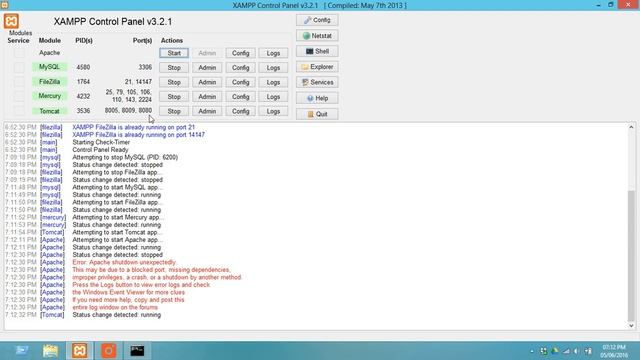Viewport: 640px width, 360px height.
Task: Click the log scrollbar down arrow
Action: [631, 326]
